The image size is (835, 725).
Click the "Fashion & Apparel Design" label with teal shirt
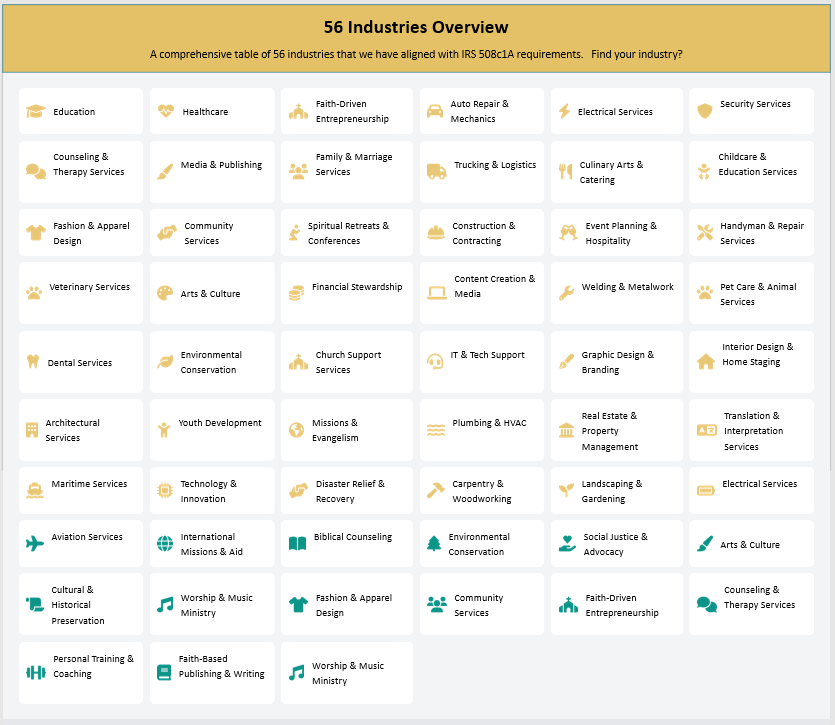(x=354, y=605)
